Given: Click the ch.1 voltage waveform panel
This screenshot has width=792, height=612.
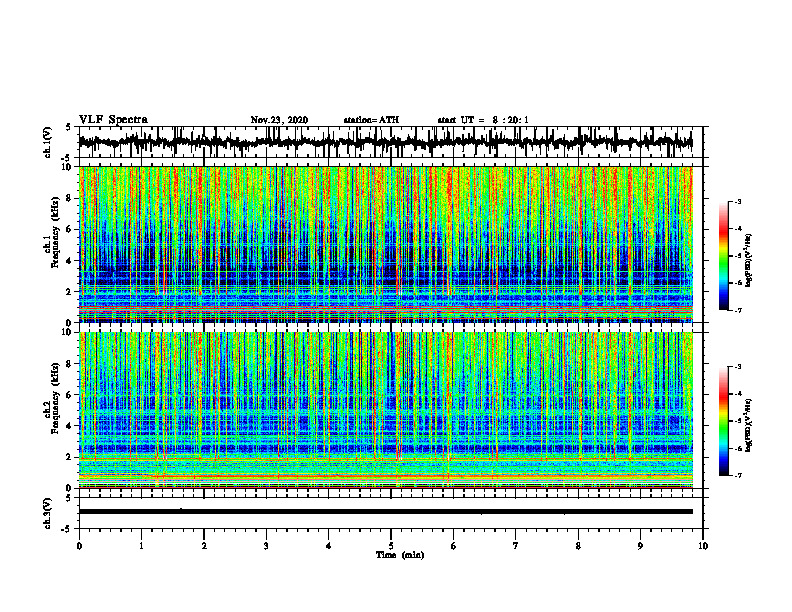Looking at the screenshot, I should point(391,142).
